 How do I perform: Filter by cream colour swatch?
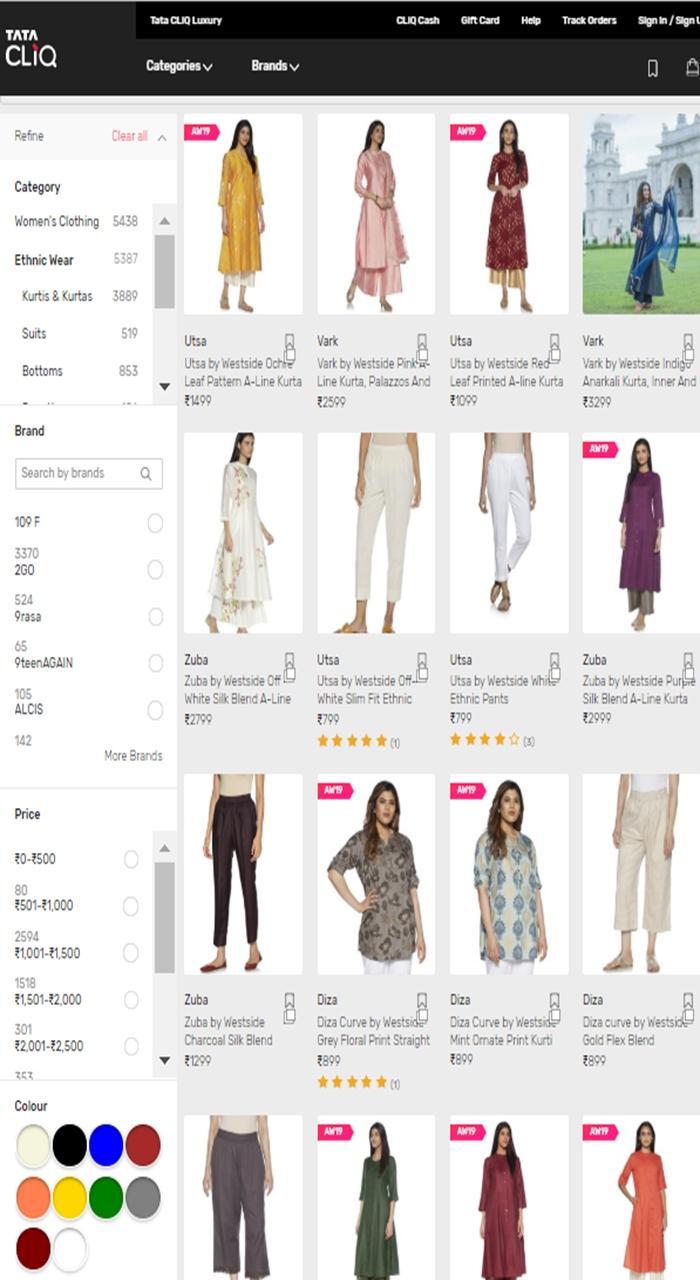[x=33, y=1145]
